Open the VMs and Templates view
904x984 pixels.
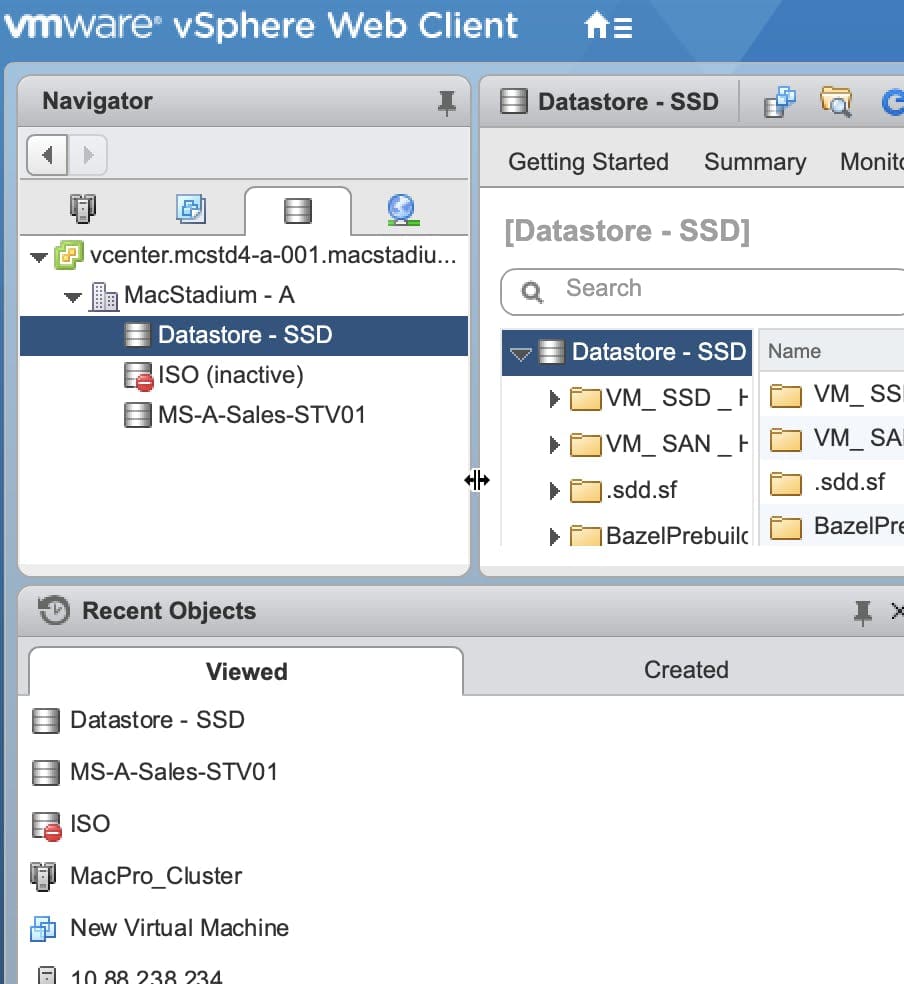pos(190,208)
